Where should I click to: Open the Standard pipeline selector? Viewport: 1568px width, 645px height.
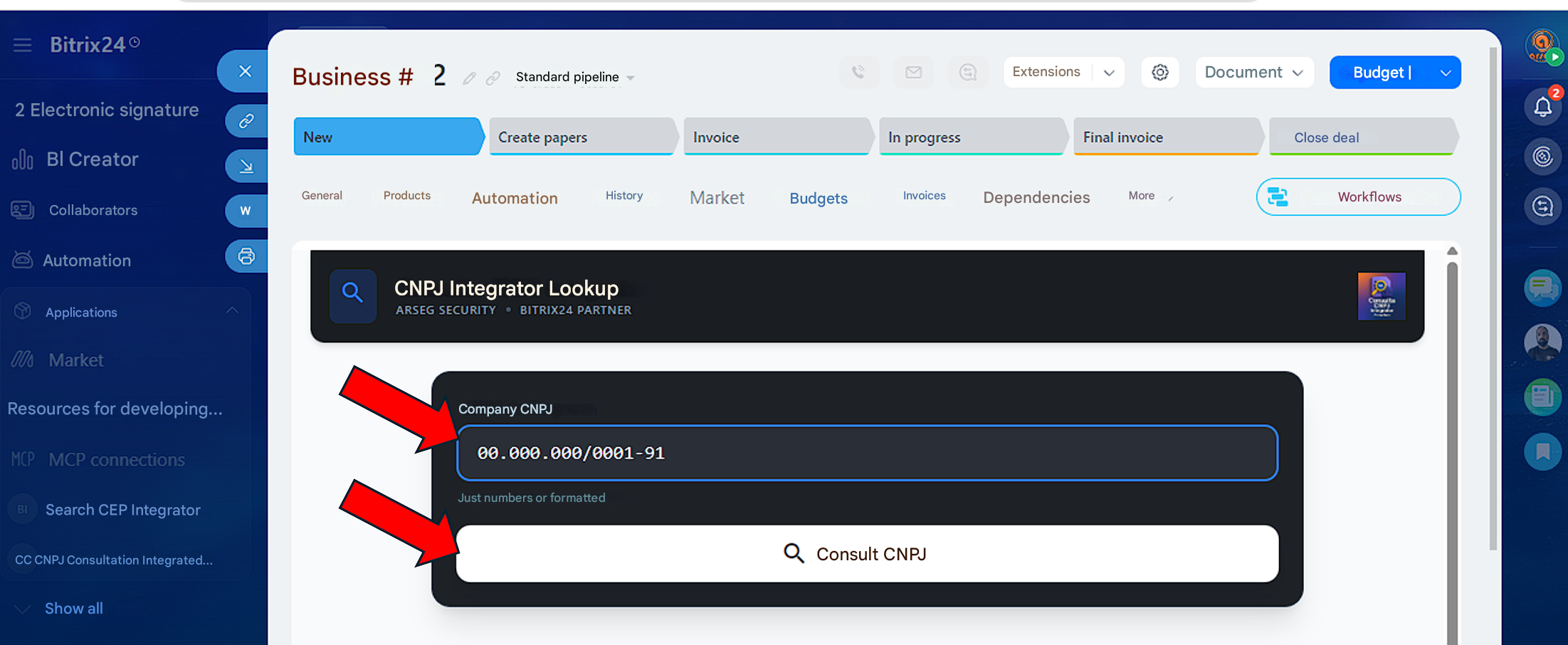pyautogui.click(x=574, y=77)
